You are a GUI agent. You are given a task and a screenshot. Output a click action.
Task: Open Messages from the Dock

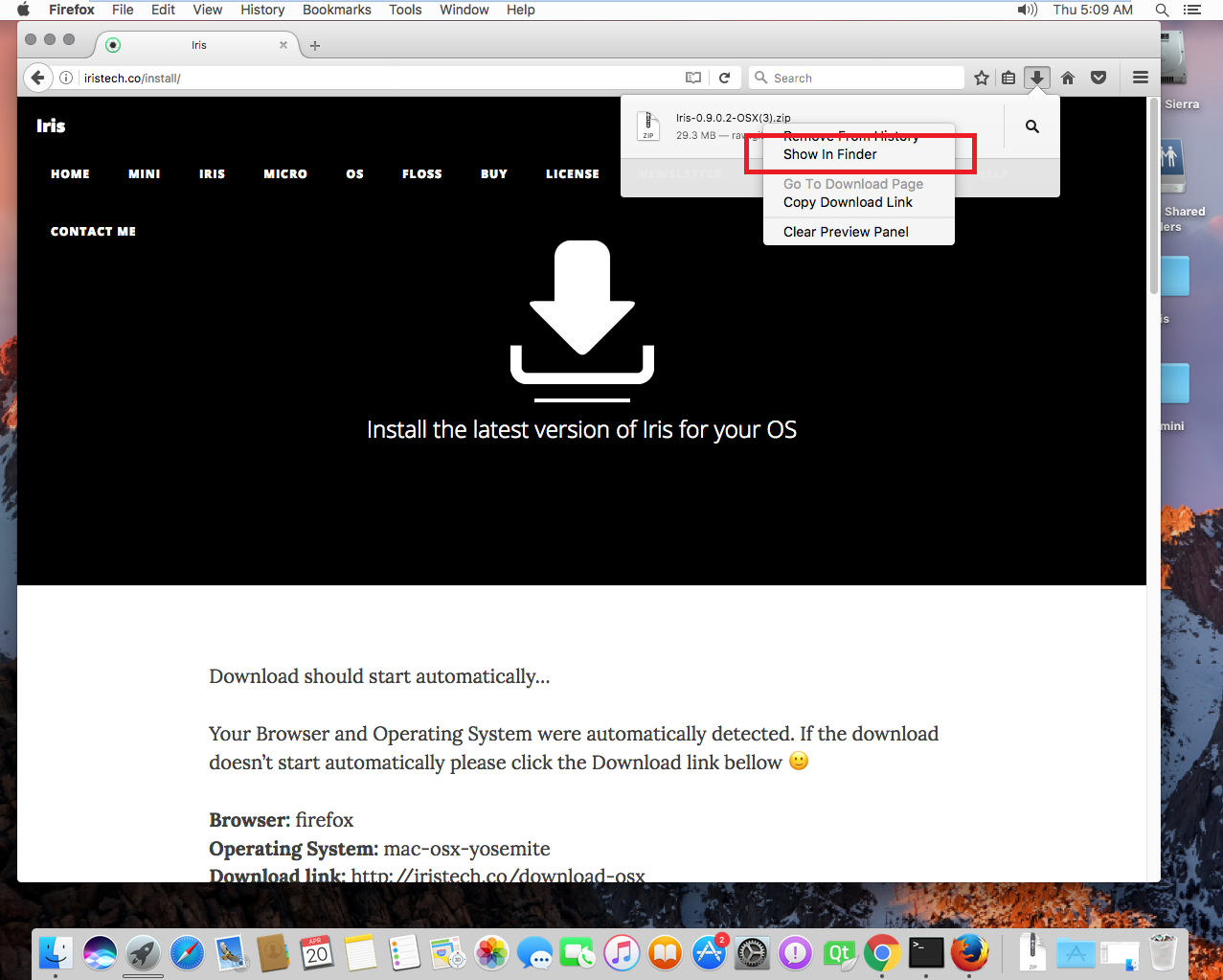click(x=534, y=953)
